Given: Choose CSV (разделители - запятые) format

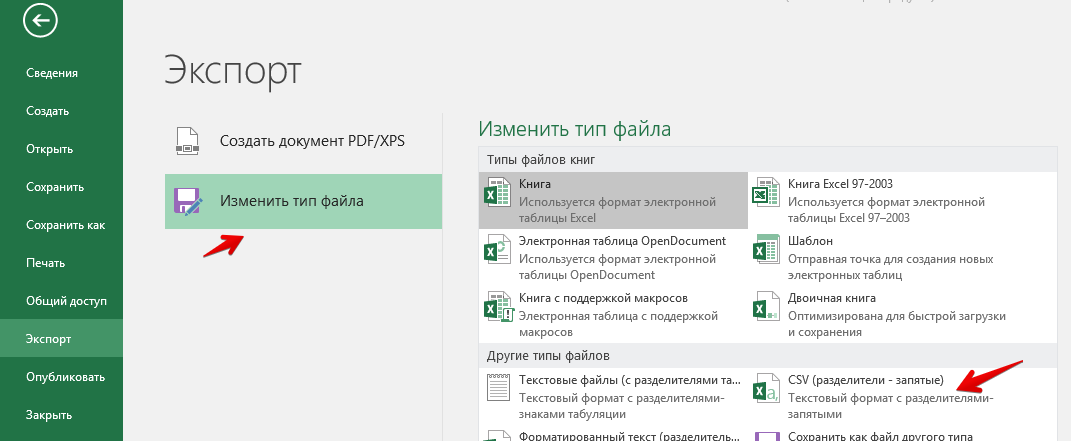Looking at the screenshot, I should [865, 381].
